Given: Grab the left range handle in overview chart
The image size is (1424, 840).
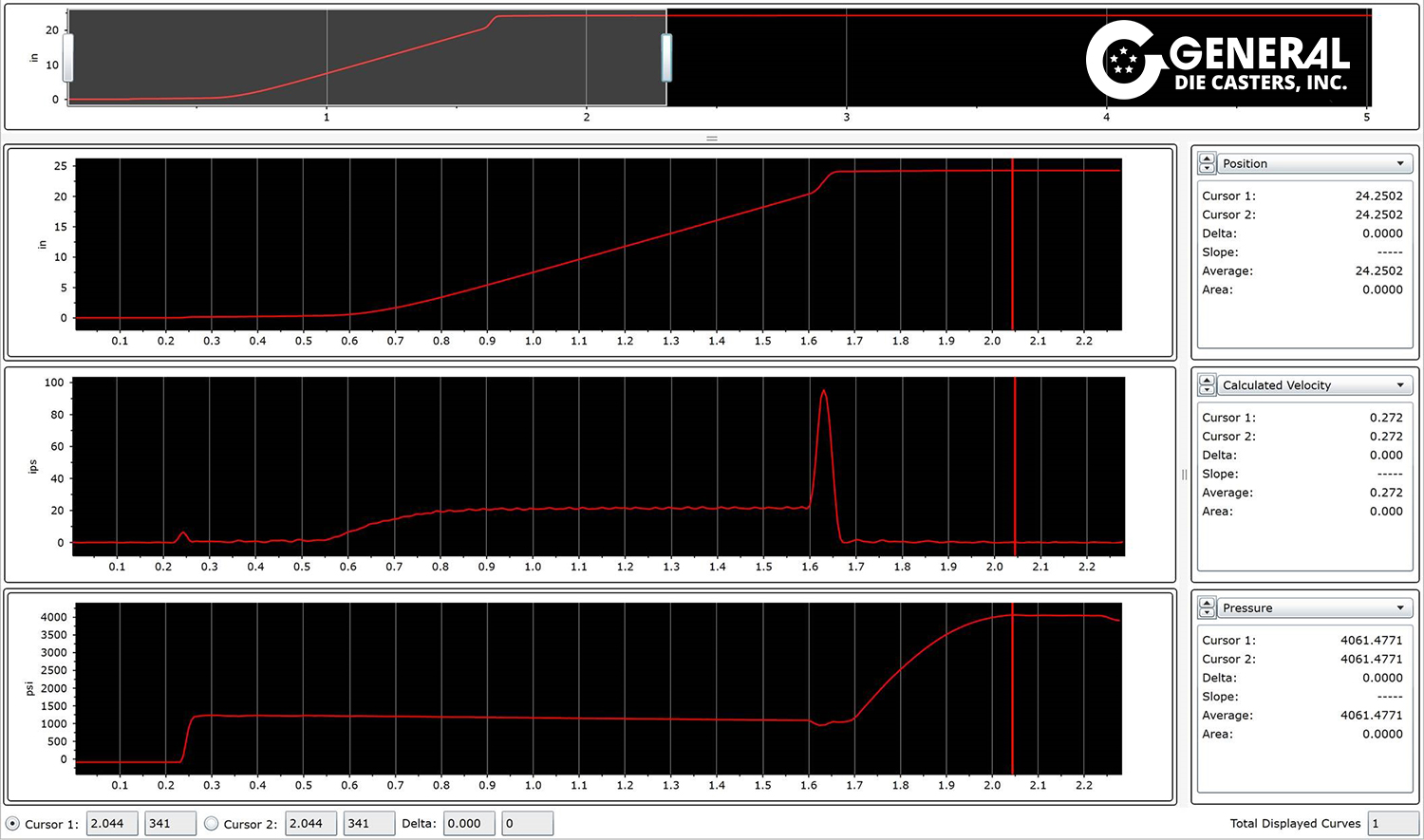Looking at the screenshot, I should coord(68,58).
